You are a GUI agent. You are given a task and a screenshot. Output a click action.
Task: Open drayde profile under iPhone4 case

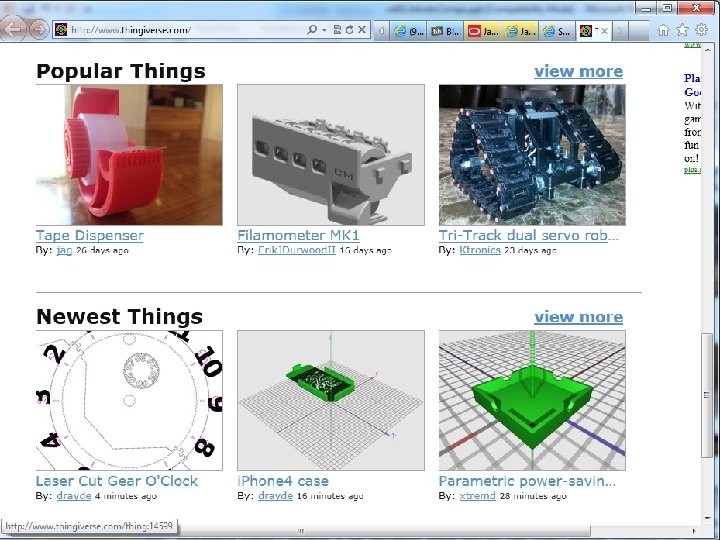click(276, 496)
